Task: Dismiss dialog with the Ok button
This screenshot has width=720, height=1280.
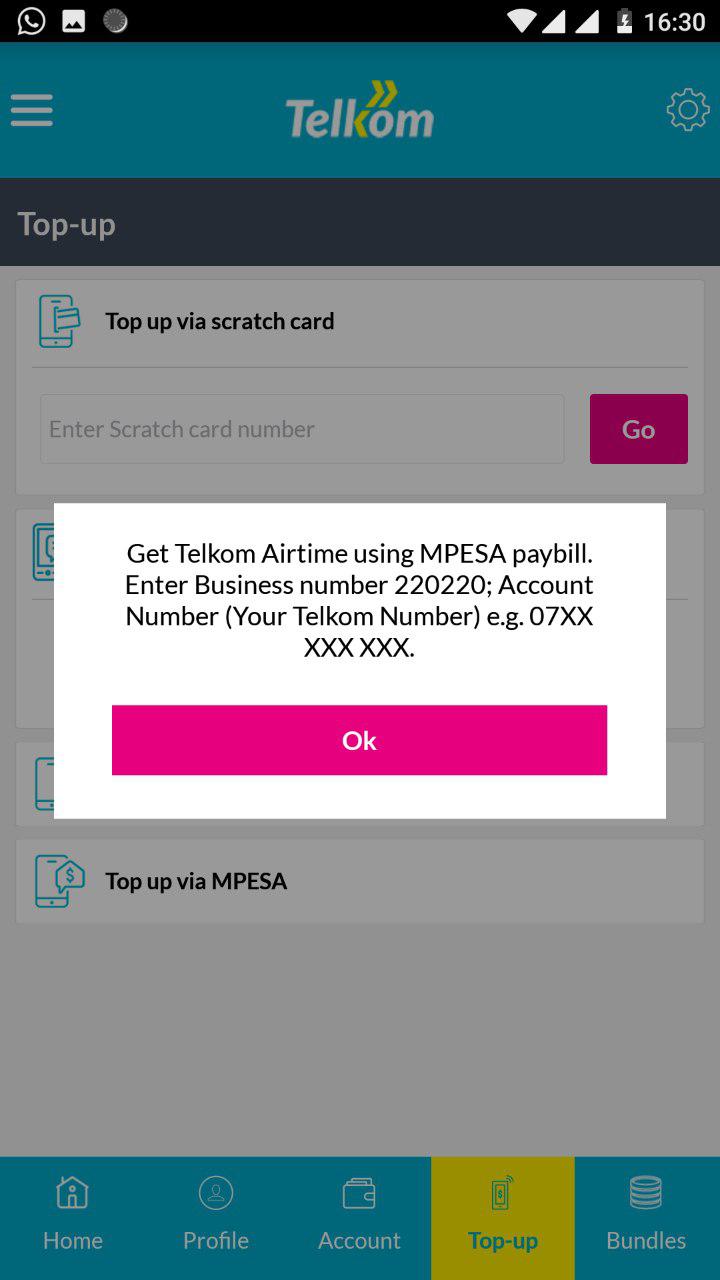Action: point(359,740)
